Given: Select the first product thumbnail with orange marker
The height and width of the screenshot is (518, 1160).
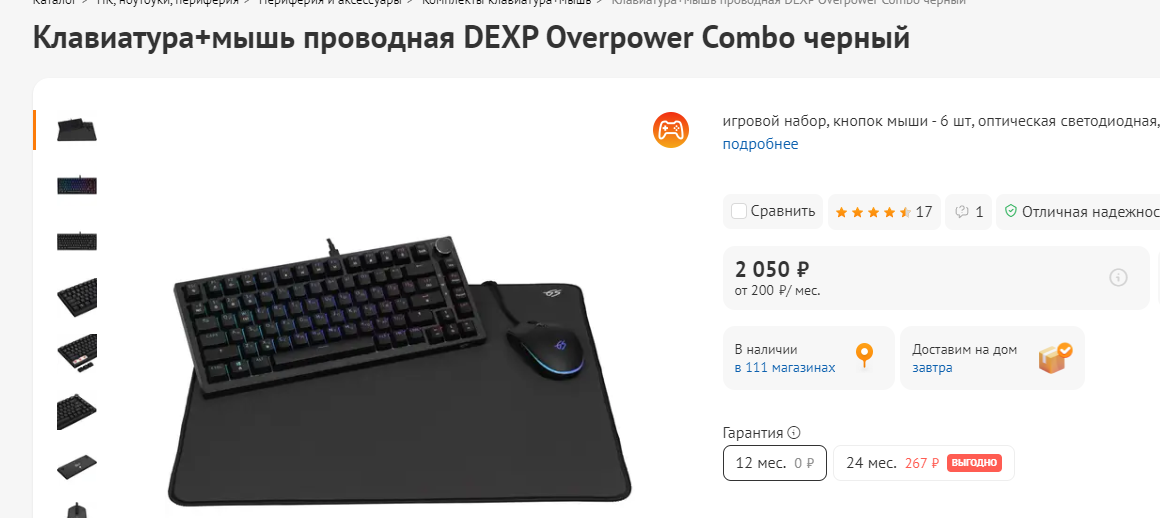Looking at the screenshot, I should 77,130.
